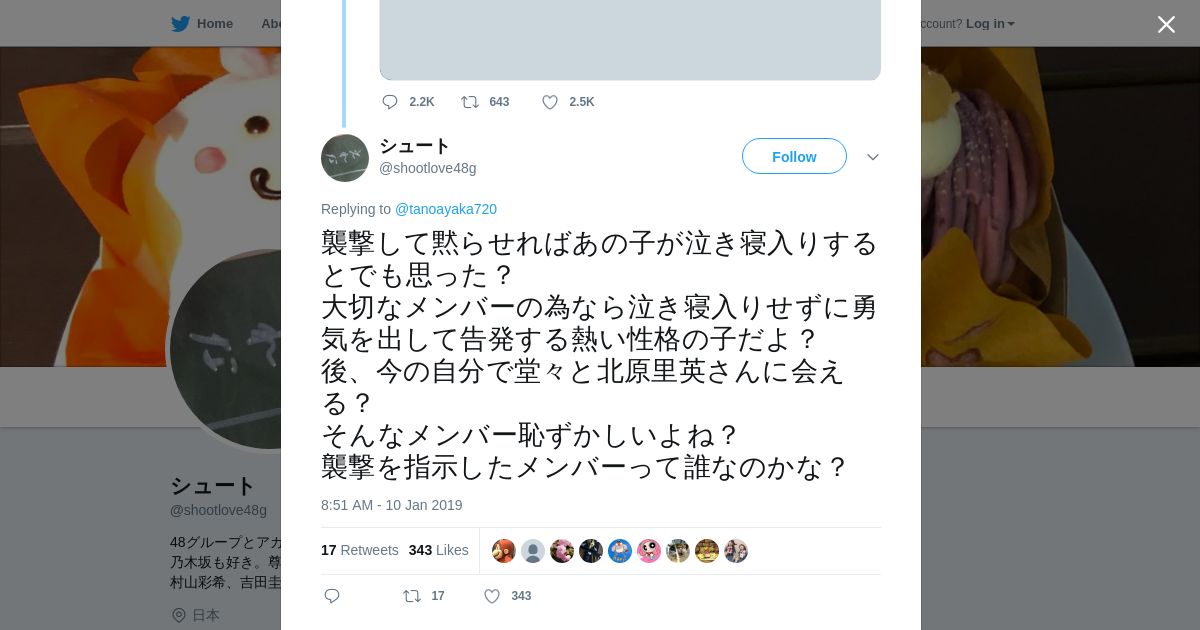Click reply icon under parent tweet

point(390,102)
